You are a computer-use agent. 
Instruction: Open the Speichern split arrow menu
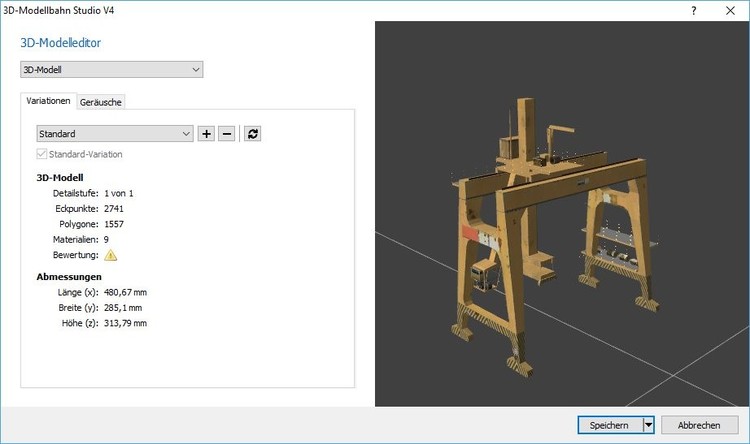point(649,425)
